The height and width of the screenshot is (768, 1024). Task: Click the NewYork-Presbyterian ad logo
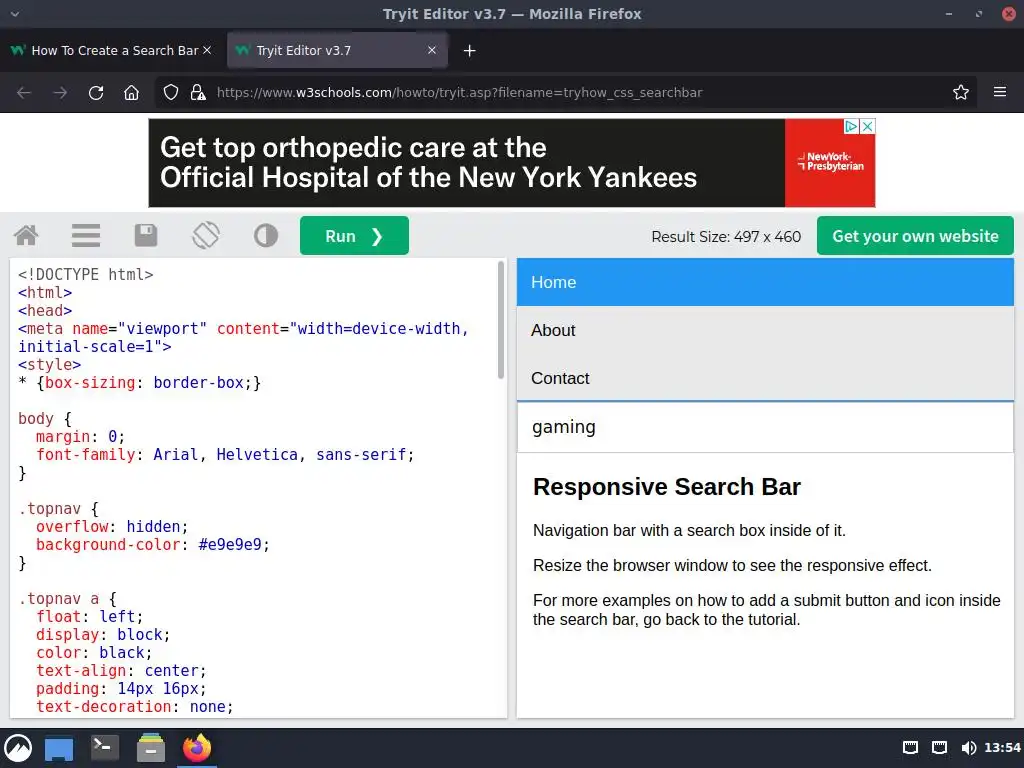point(830,162)
